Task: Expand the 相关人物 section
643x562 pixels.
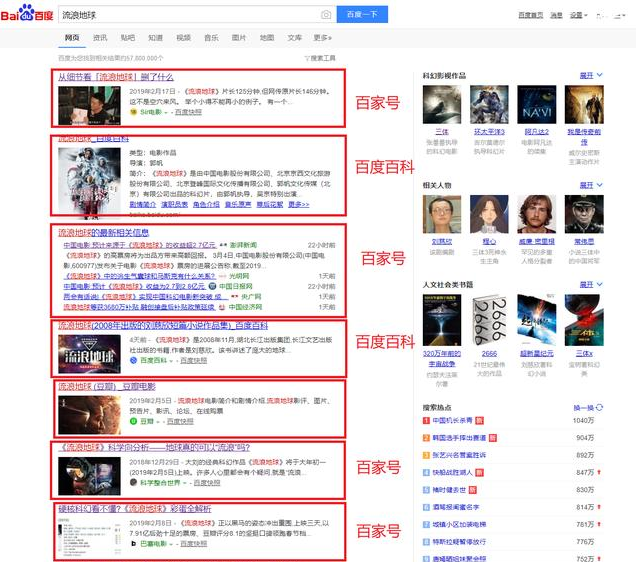Action: pyautogui.click(x=591, y=185)
